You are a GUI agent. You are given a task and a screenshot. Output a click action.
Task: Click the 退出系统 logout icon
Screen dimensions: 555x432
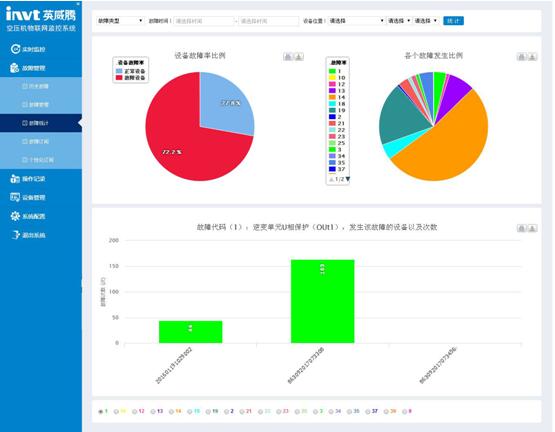coord(15,235)
